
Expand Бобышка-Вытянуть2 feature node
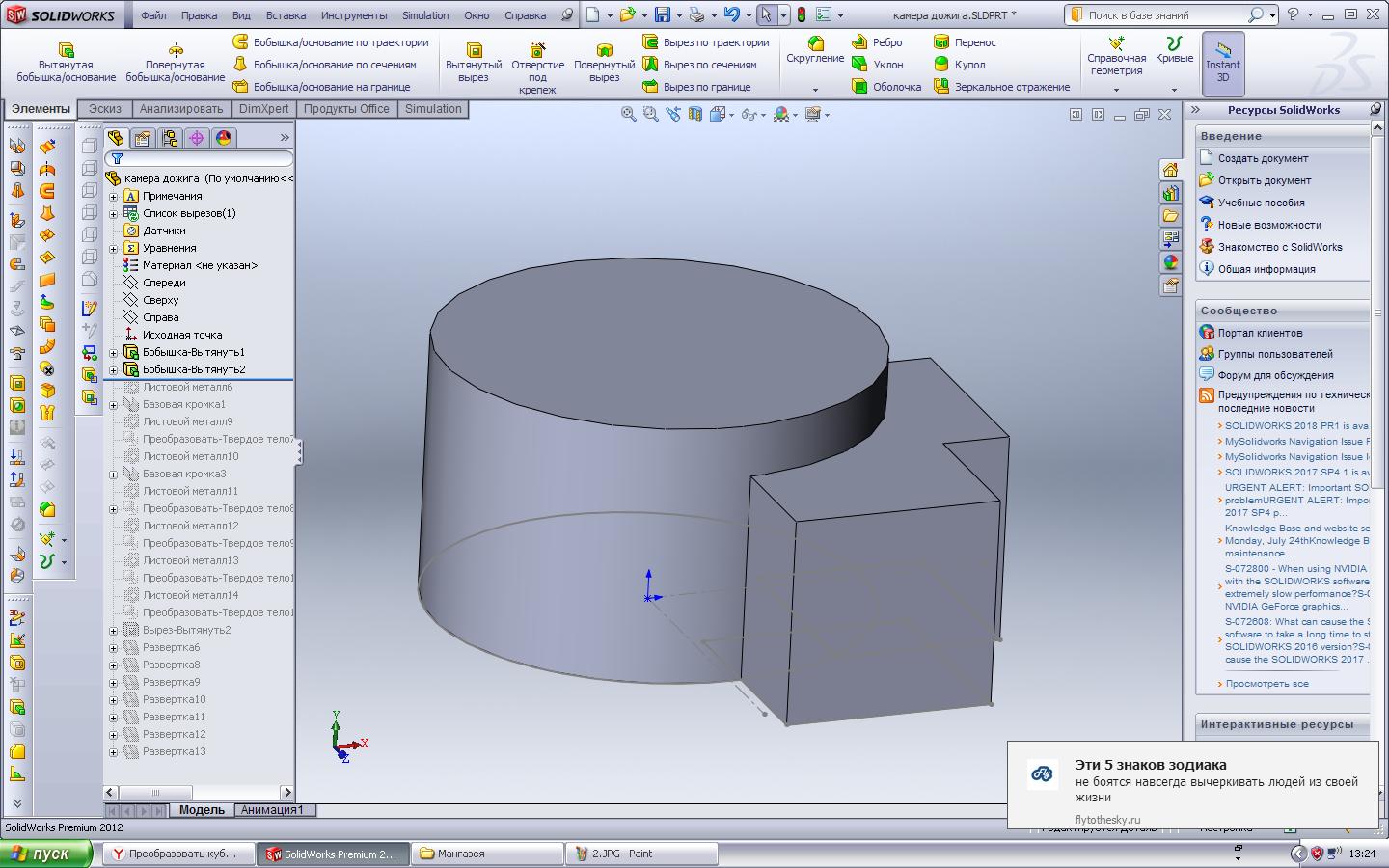click(113, 369)
